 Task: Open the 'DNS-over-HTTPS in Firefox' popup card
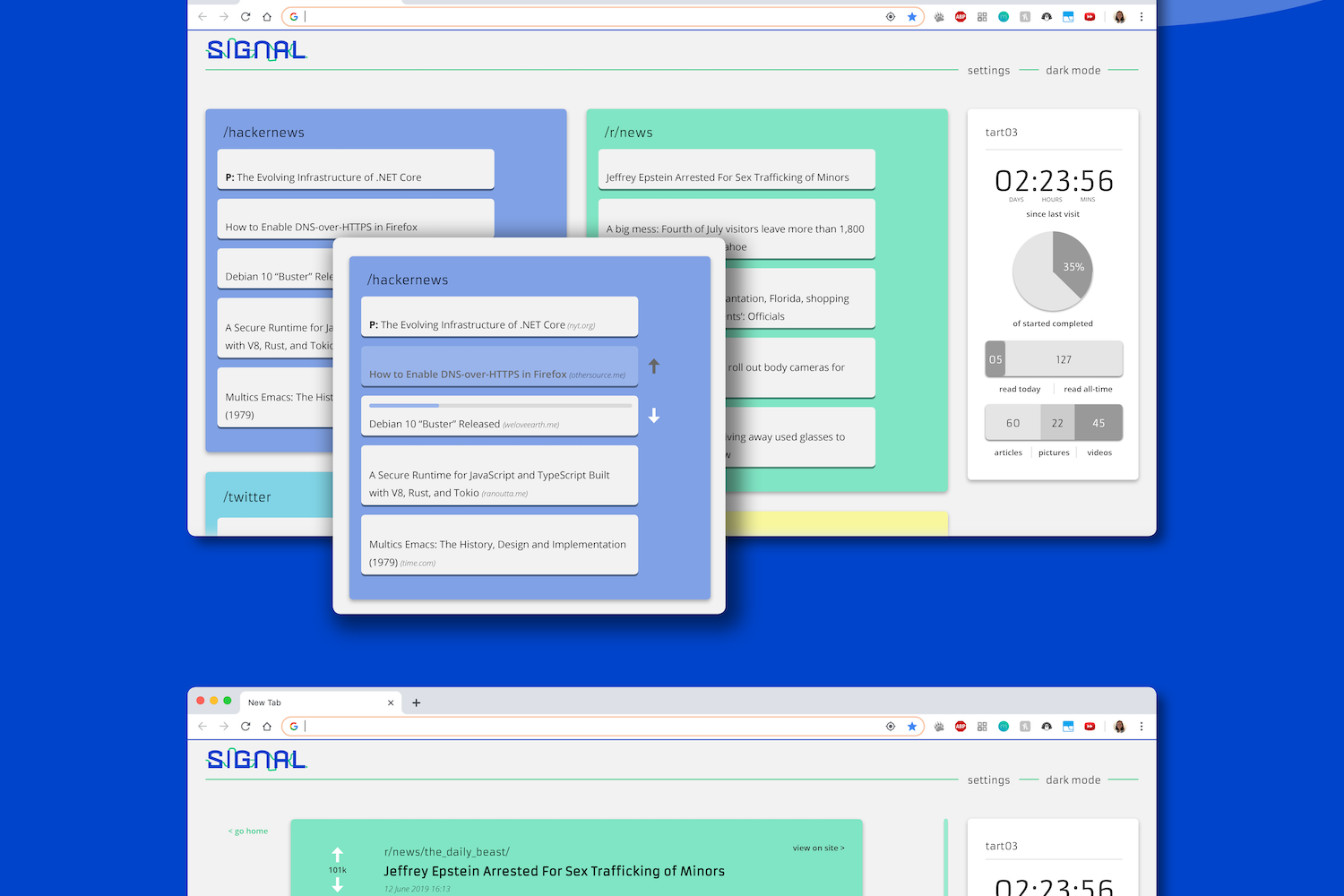499,366
